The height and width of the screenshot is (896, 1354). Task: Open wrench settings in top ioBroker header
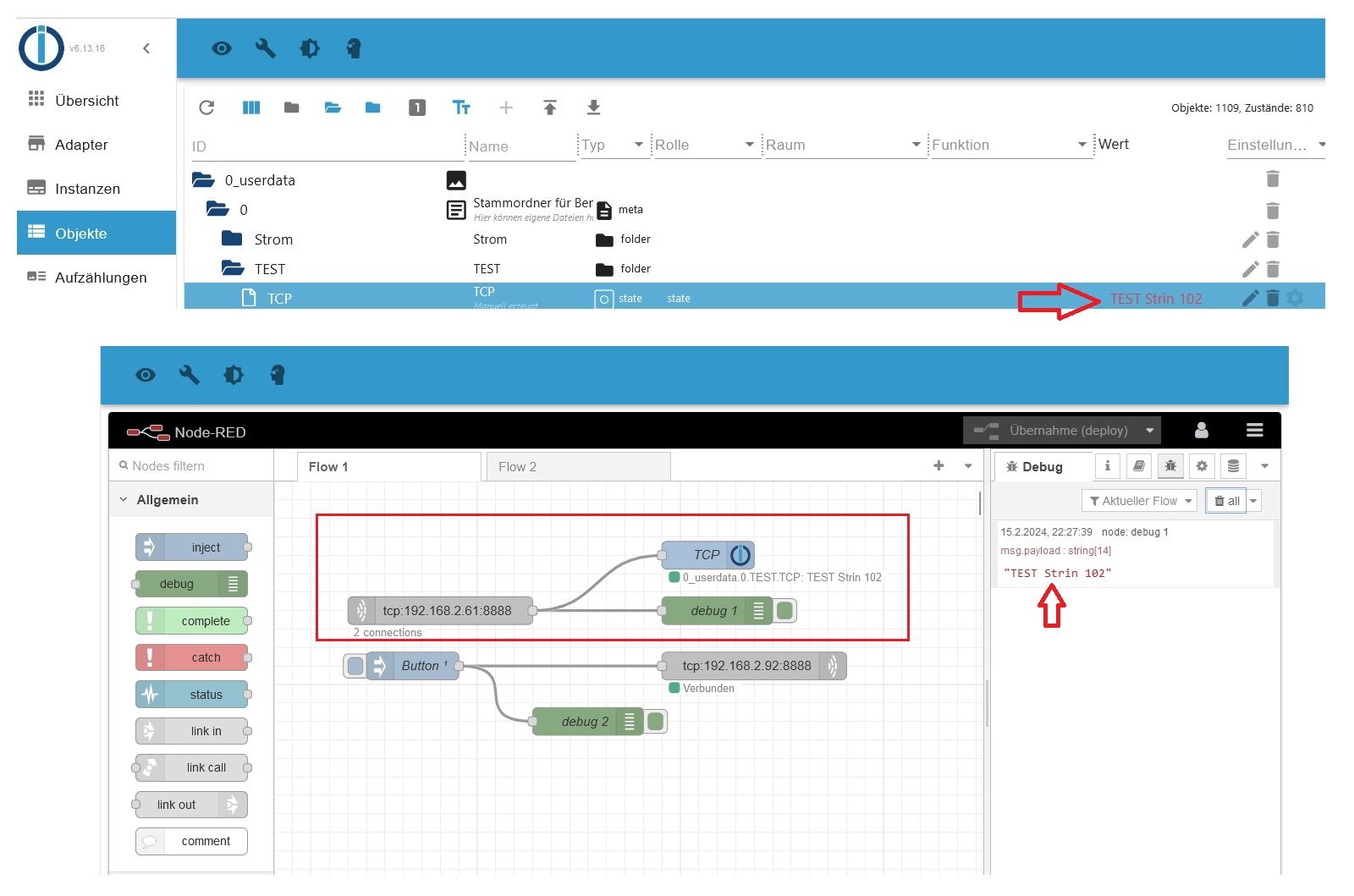[x=266, y=48]
